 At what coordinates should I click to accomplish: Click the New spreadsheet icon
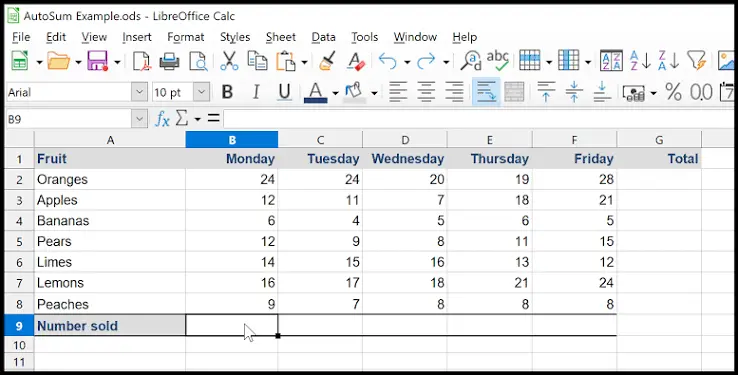19,61
